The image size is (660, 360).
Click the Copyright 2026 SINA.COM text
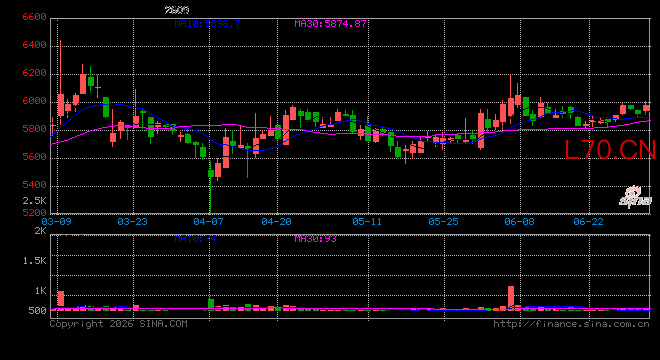click(119, 324)
